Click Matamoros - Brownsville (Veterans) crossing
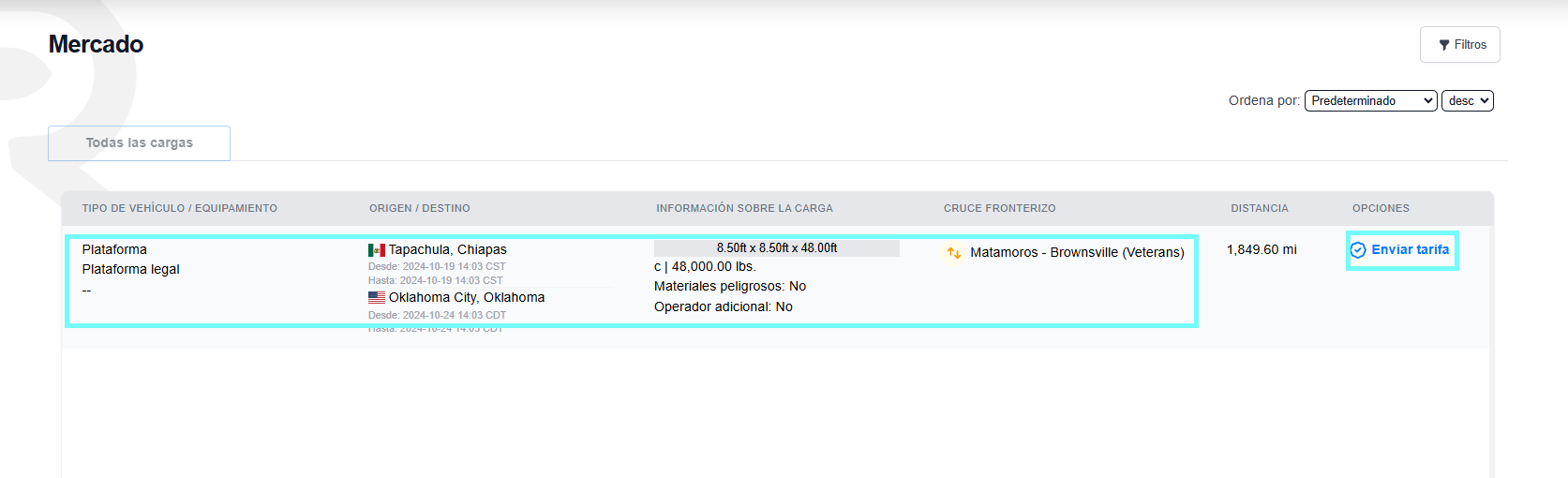 [1077, 252]
